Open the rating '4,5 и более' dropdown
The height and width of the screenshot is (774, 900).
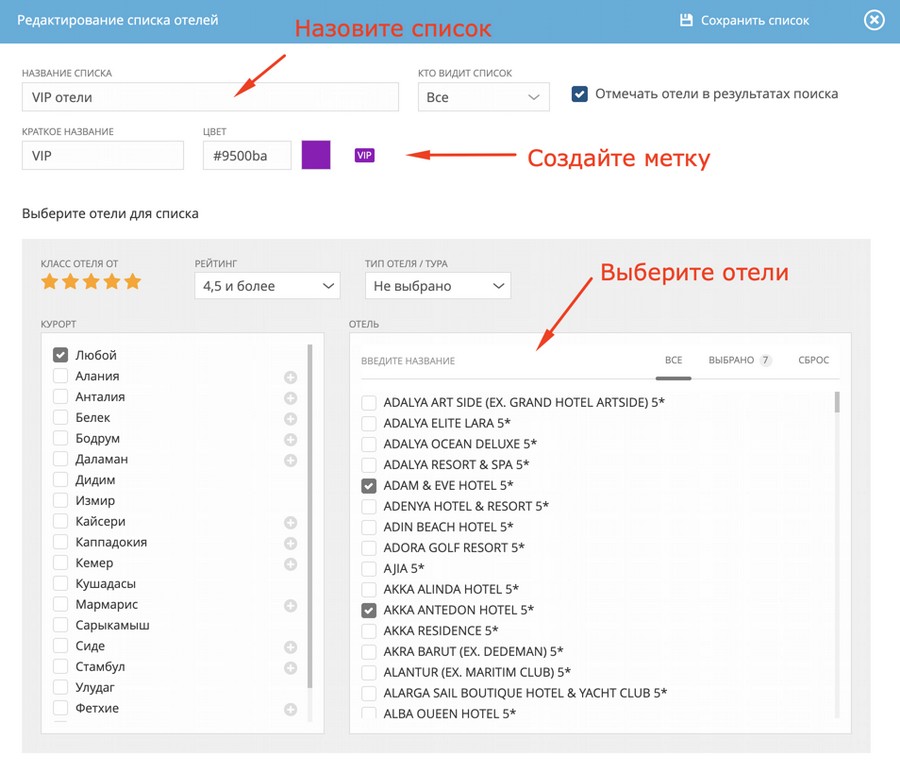267,285
